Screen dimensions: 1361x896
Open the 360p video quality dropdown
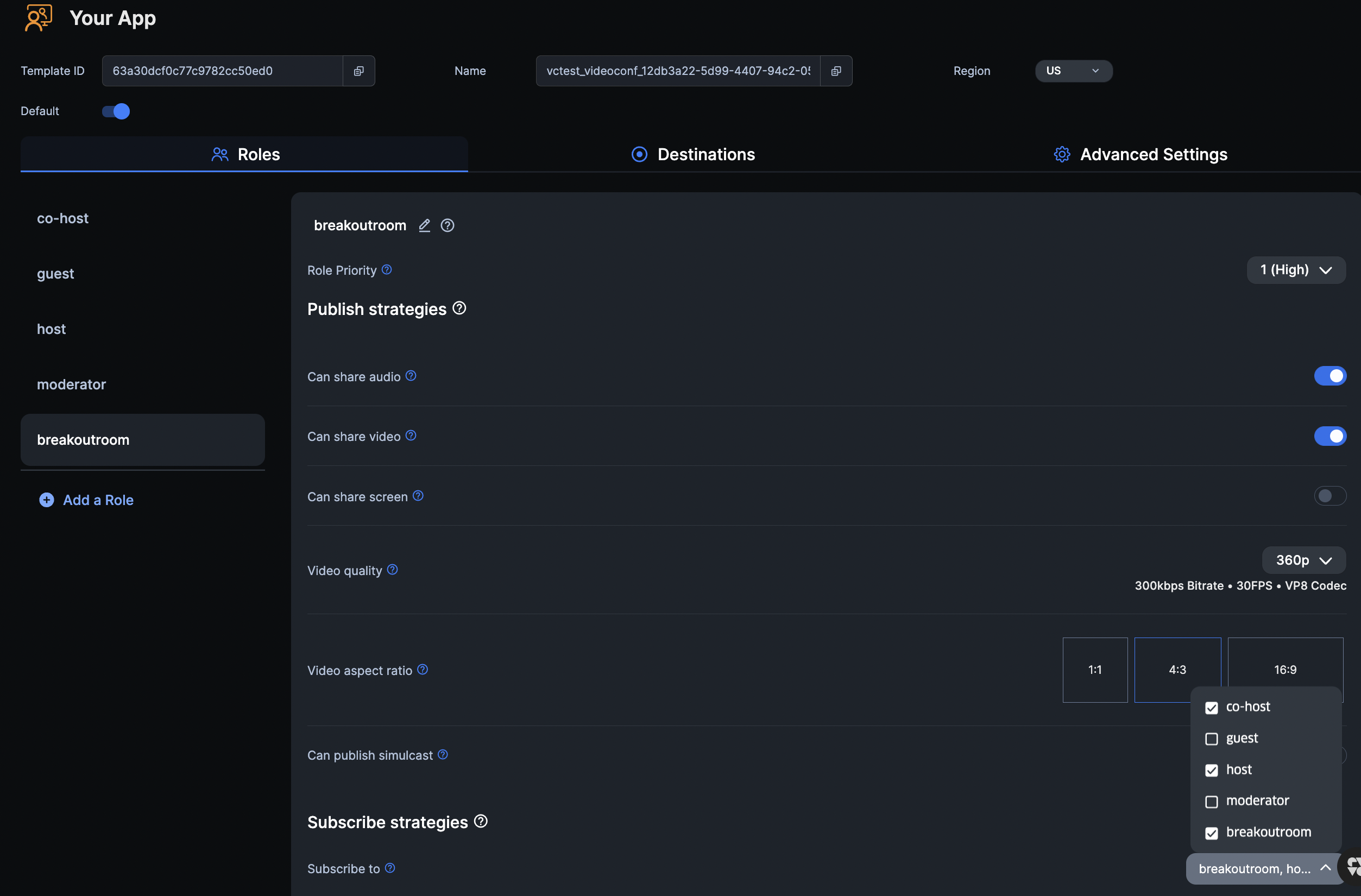pos(1303,560)
